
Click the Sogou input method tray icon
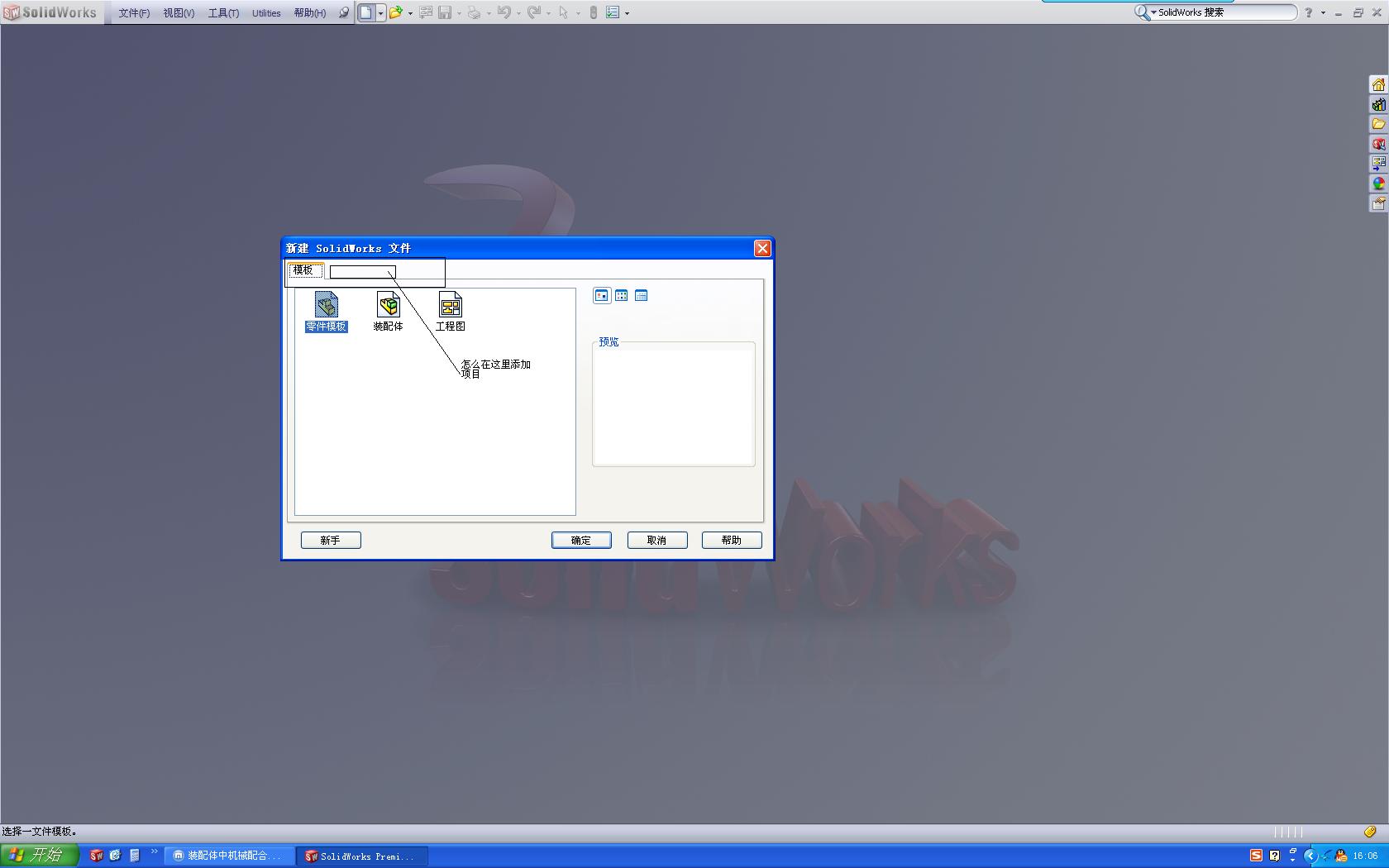pos(1256,856)
